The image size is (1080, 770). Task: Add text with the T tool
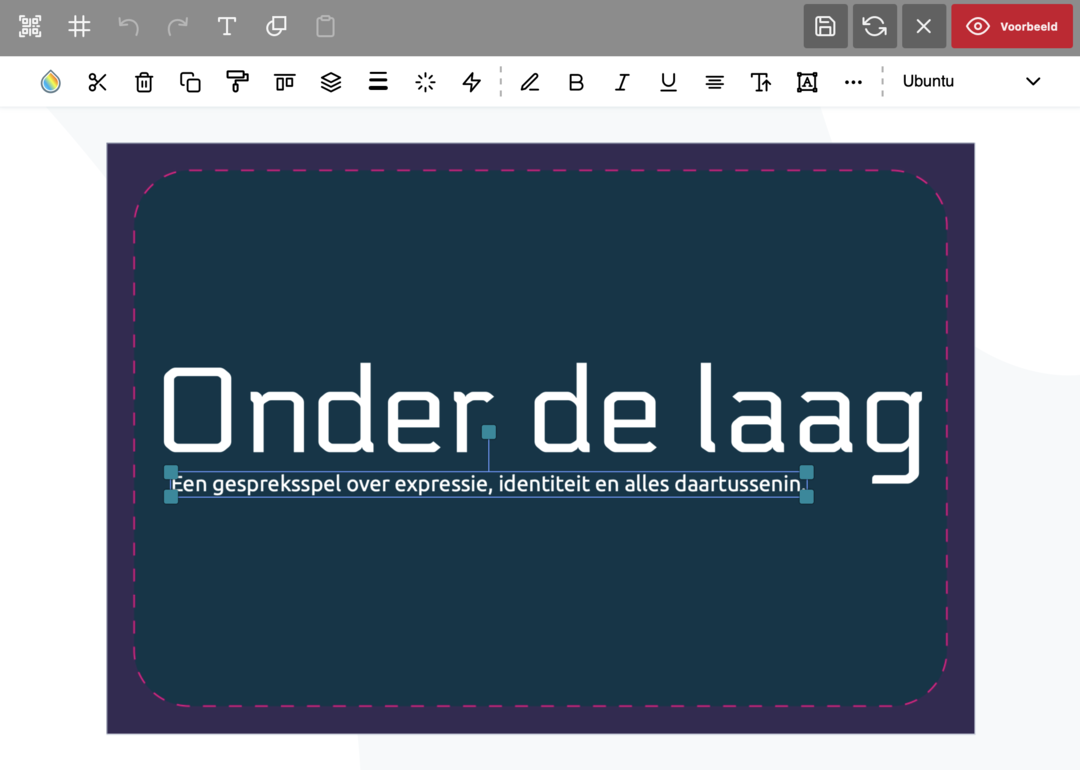(x=227, y=27)
